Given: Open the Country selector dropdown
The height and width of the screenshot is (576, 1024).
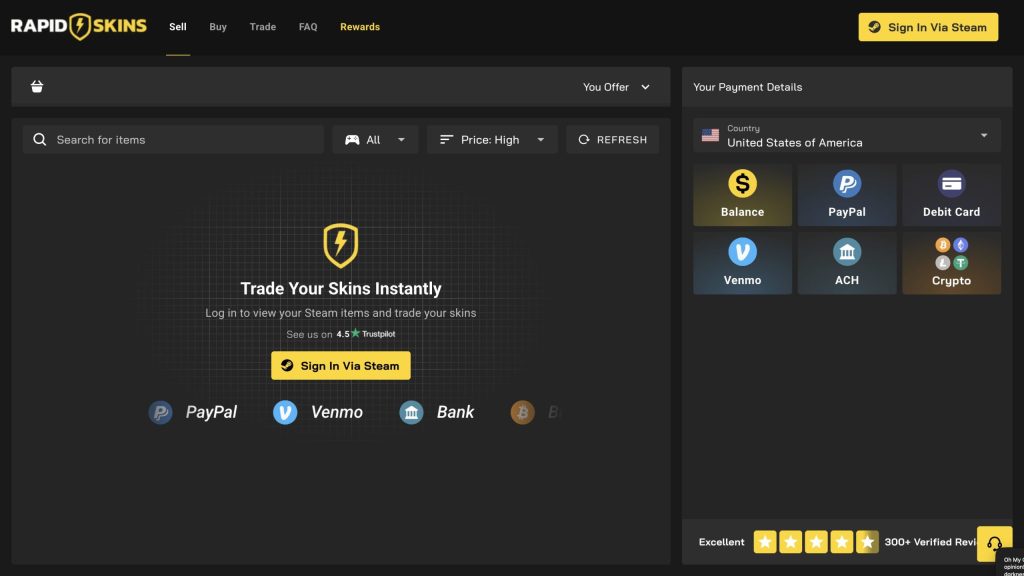Looking at the screenshot, I should click(982, 134).
